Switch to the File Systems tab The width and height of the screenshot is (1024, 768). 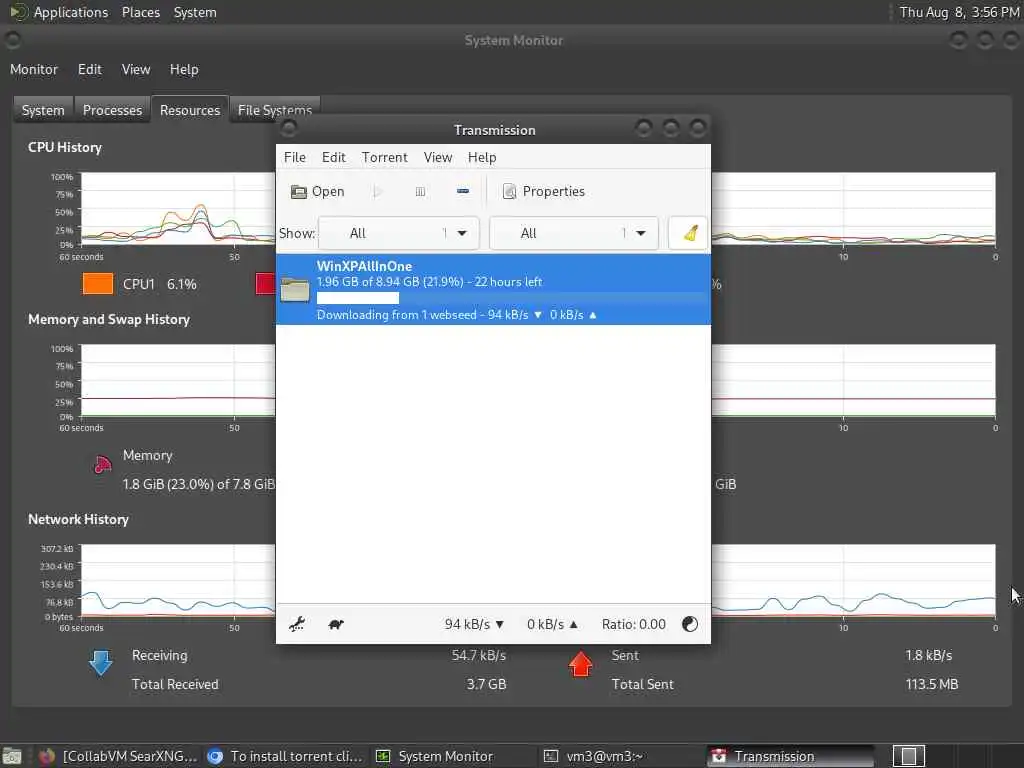[274, 110]
